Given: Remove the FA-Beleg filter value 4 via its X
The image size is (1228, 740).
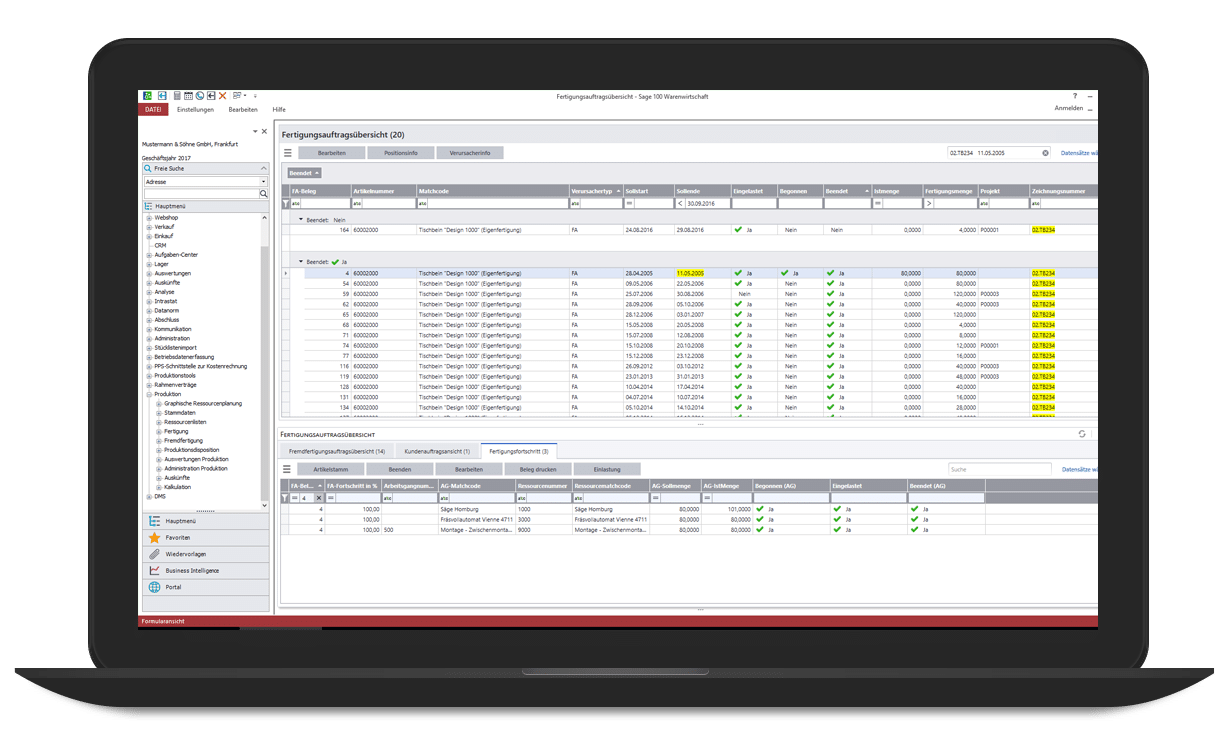Looking at the screenshot, I should pos(318,498).
